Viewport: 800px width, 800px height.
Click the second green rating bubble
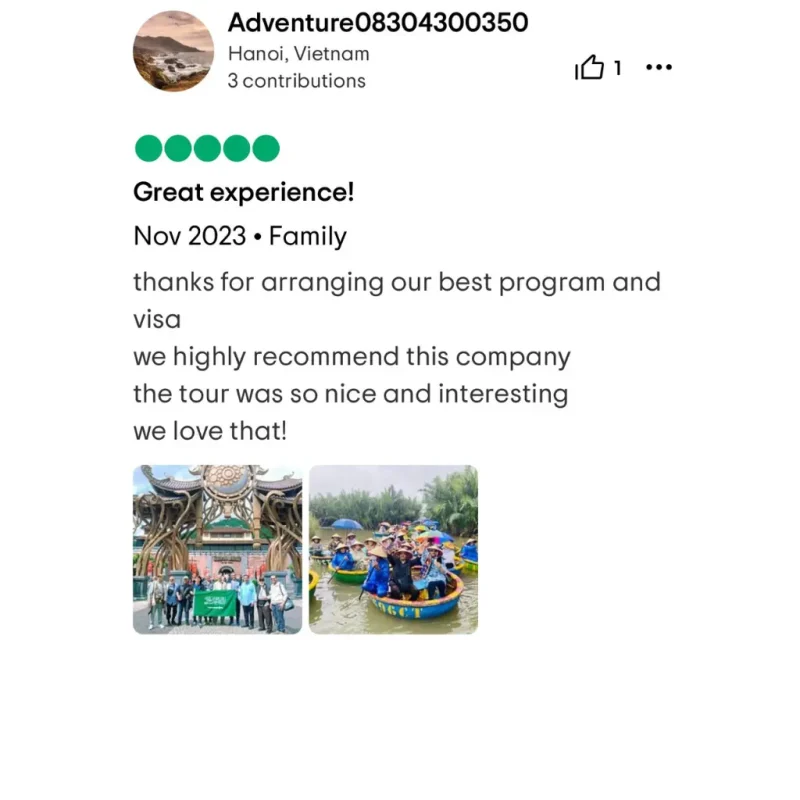[178, 148]
